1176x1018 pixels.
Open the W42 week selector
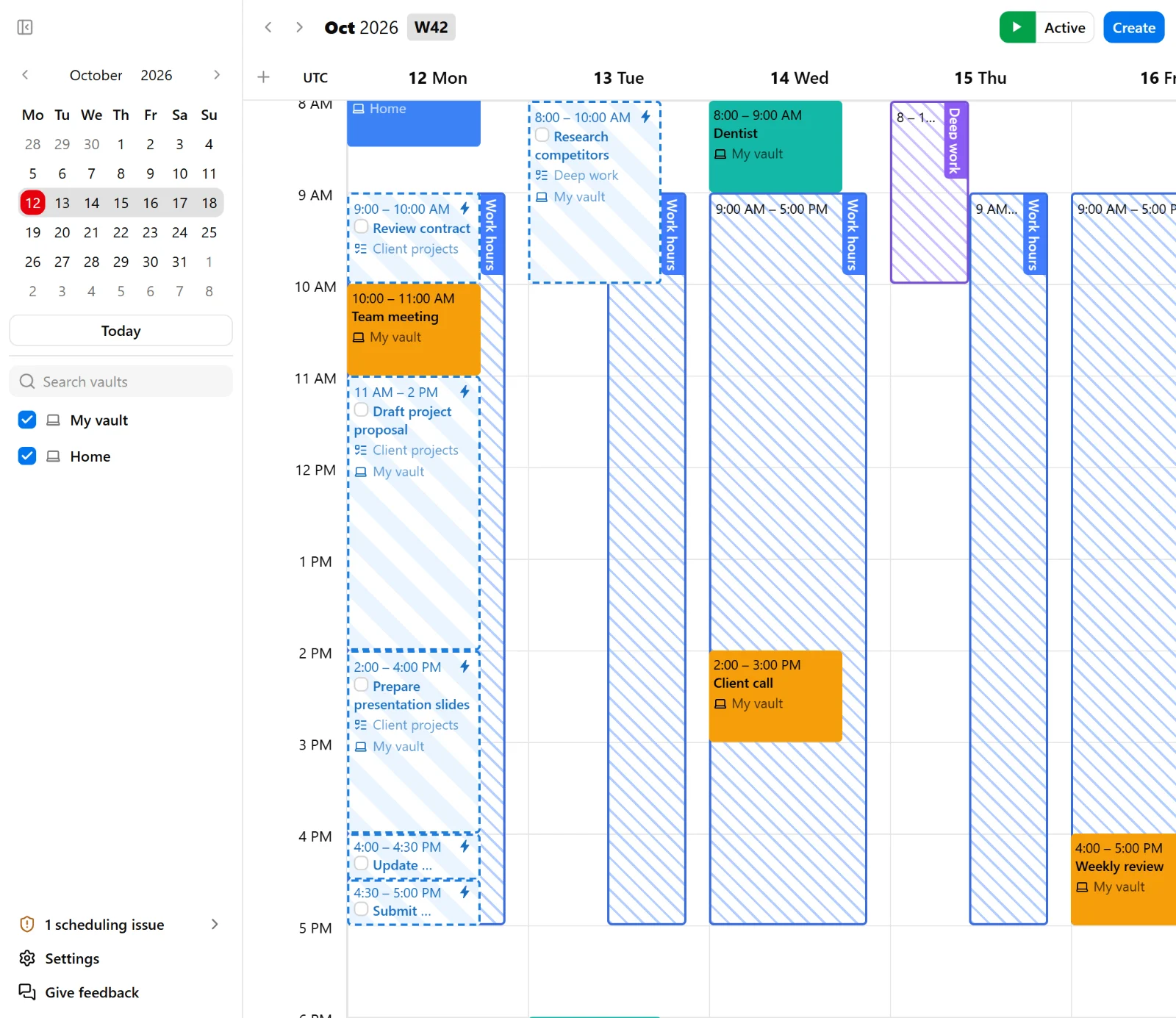(431, 27)
